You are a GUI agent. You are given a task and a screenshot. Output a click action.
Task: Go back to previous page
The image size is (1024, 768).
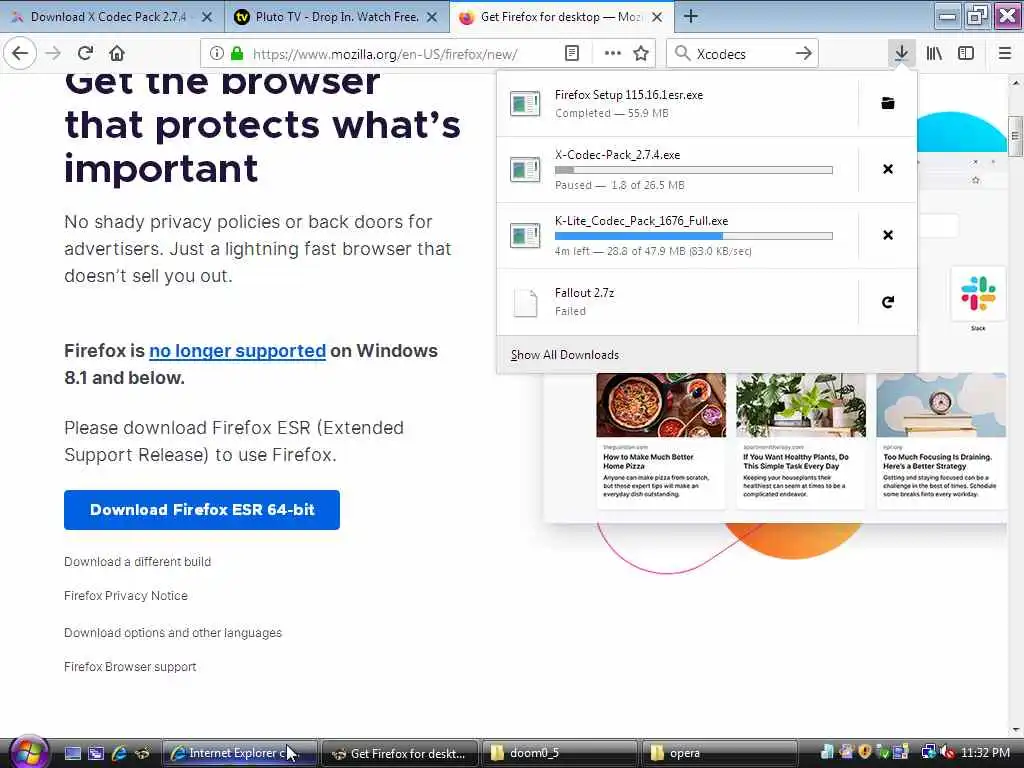coord(20,54)
